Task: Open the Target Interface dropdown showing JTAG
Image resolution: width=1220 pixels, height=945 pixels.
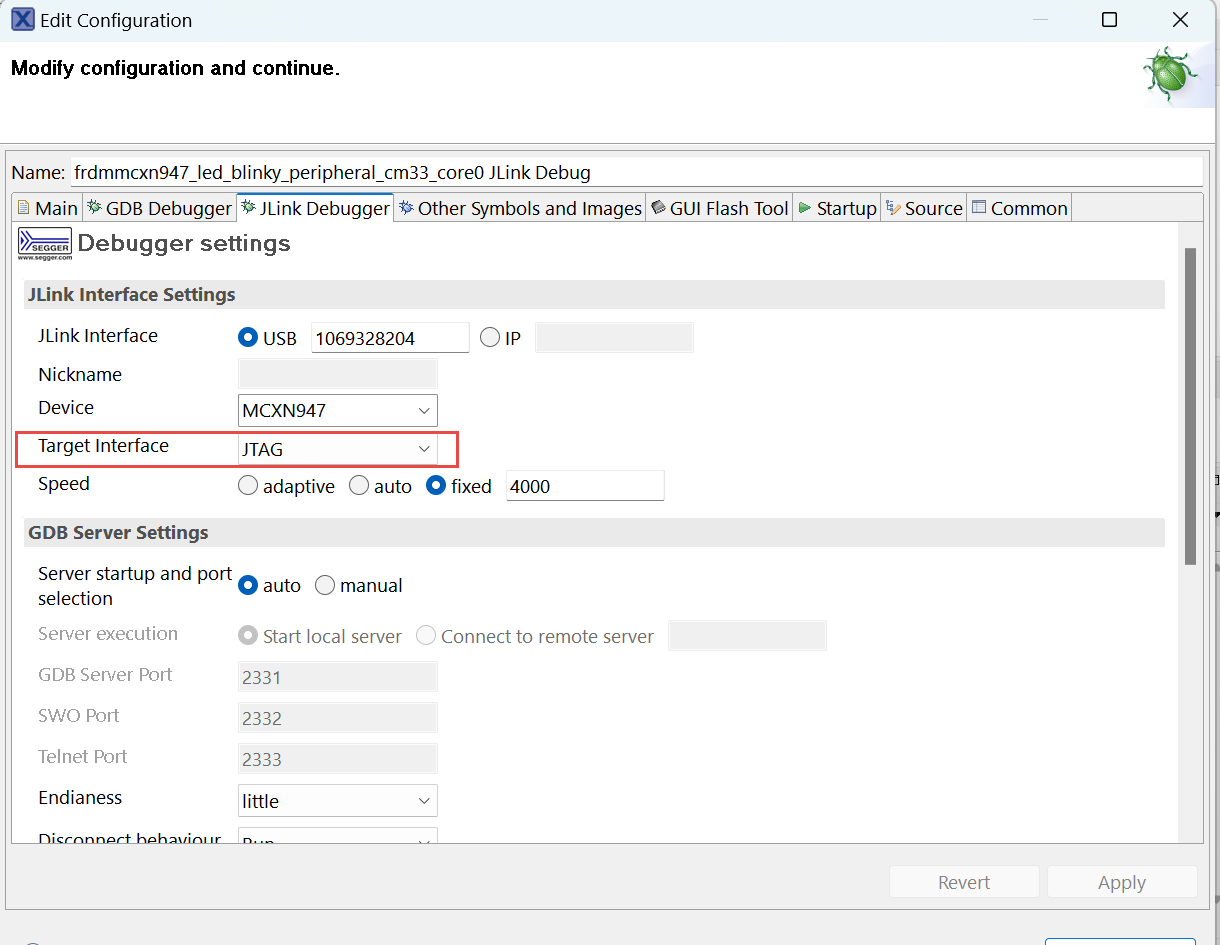Action: pyautogui.click(x=338, y=449)
